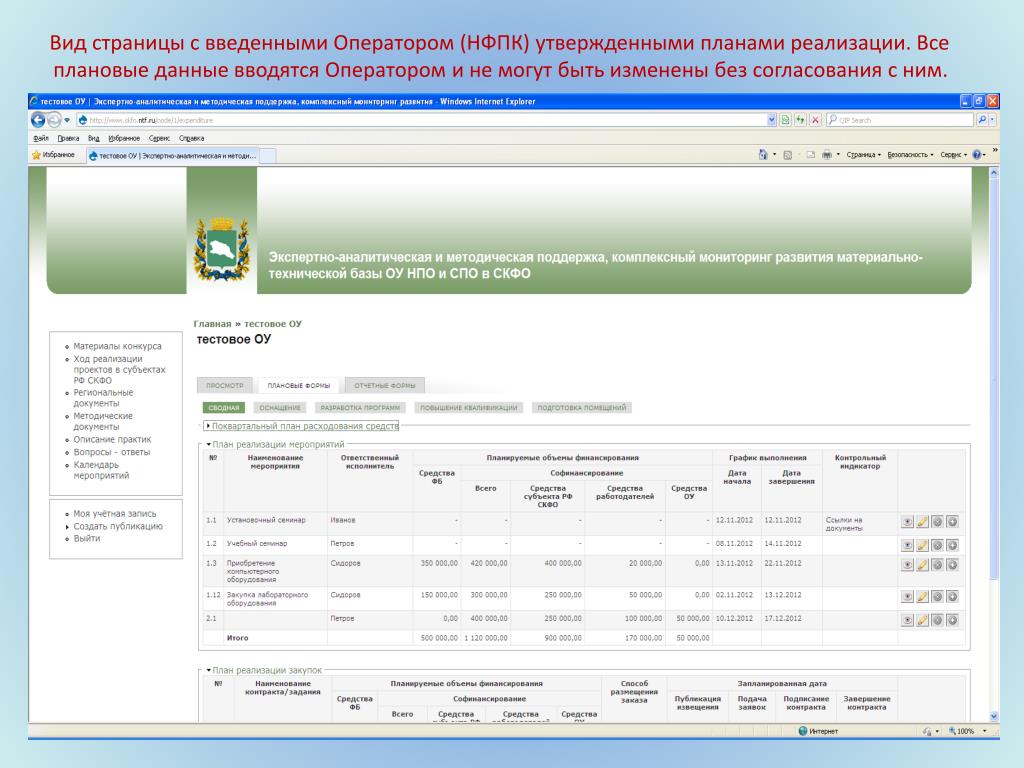Click the eye view icon in row 1.2
The image size is (1024, 768).
[x=907, y=545]
